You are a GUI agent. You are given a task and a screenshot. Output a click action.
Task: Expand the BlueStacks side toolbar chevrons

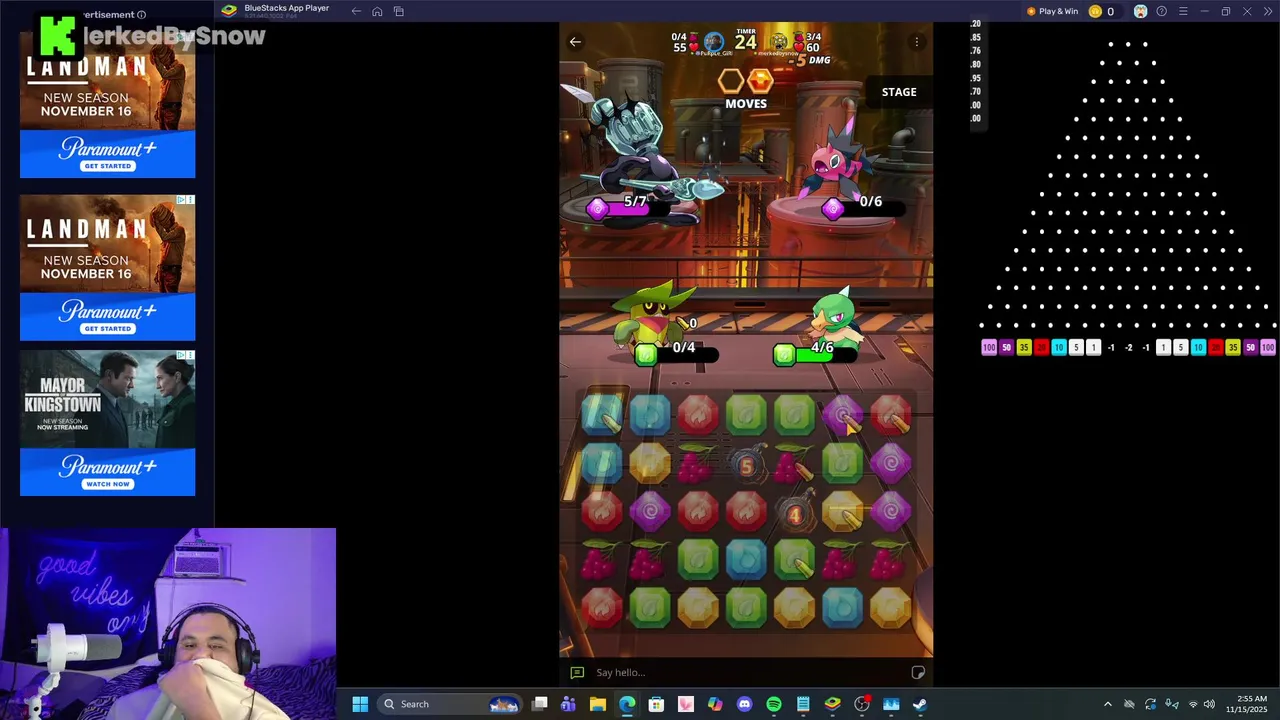point(1267,11)
